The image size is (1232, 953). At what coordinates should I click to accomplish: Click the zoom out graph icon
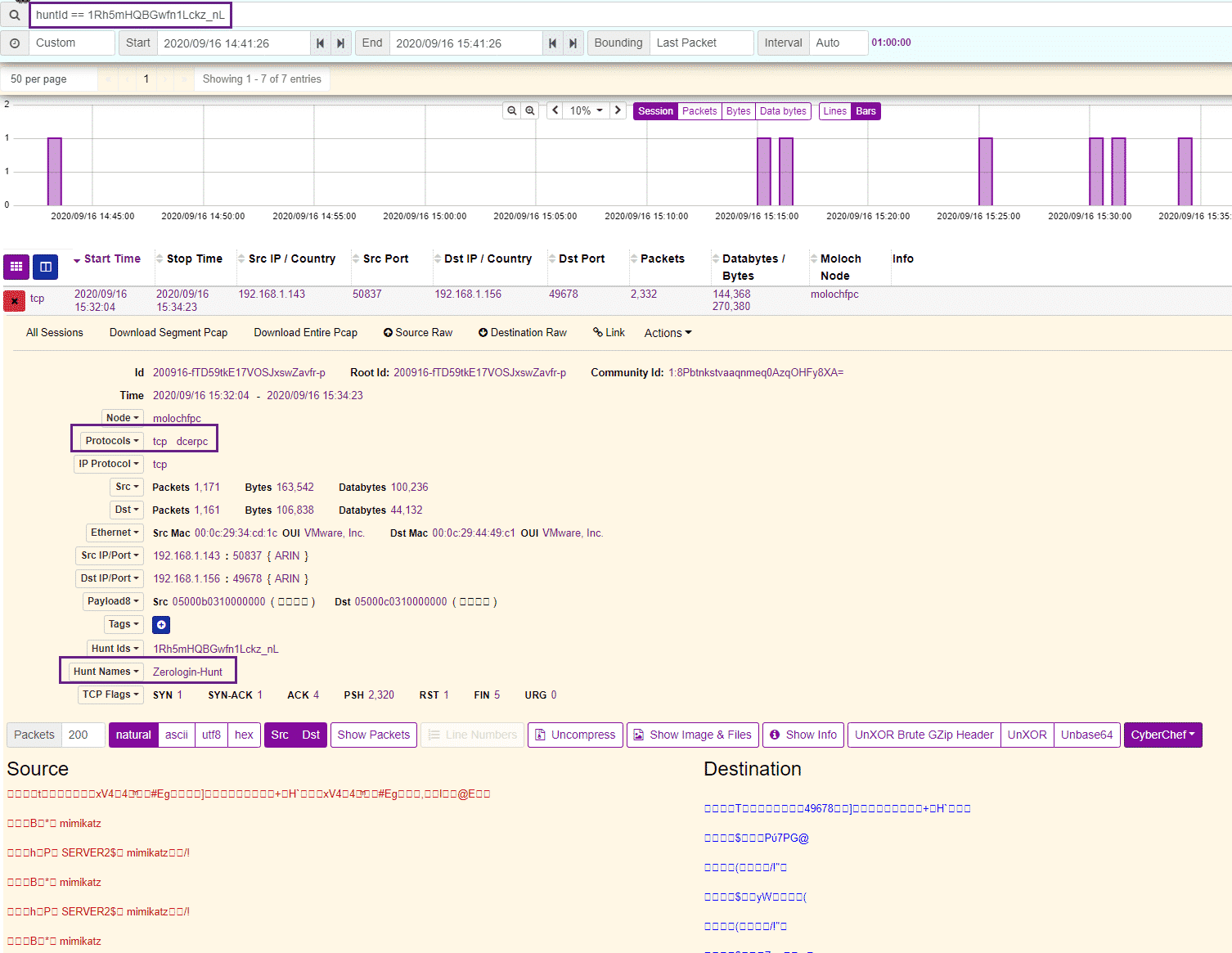point(512,110)
